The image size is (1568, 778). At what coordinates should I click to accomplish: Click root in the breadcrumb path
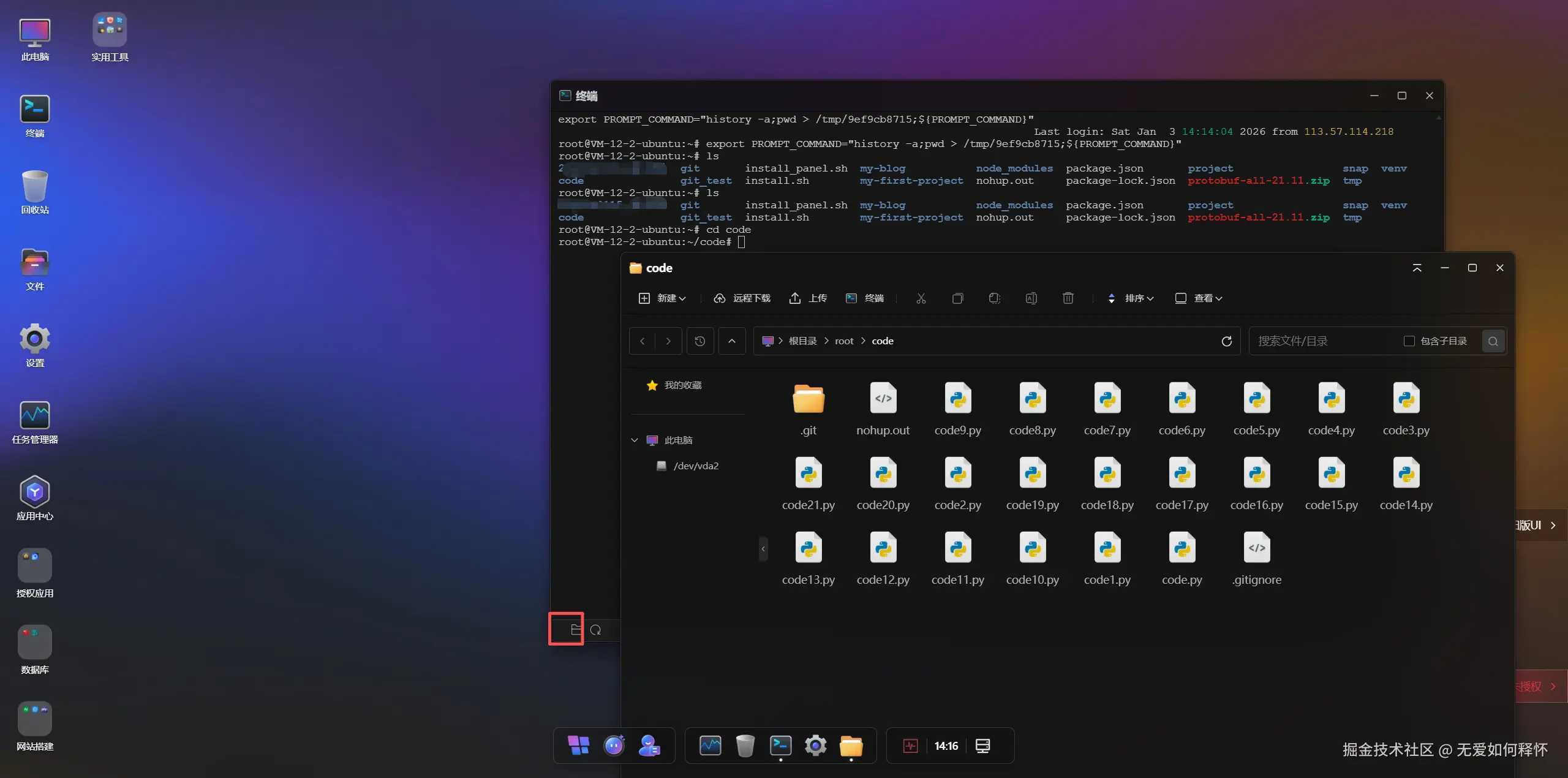843,341
